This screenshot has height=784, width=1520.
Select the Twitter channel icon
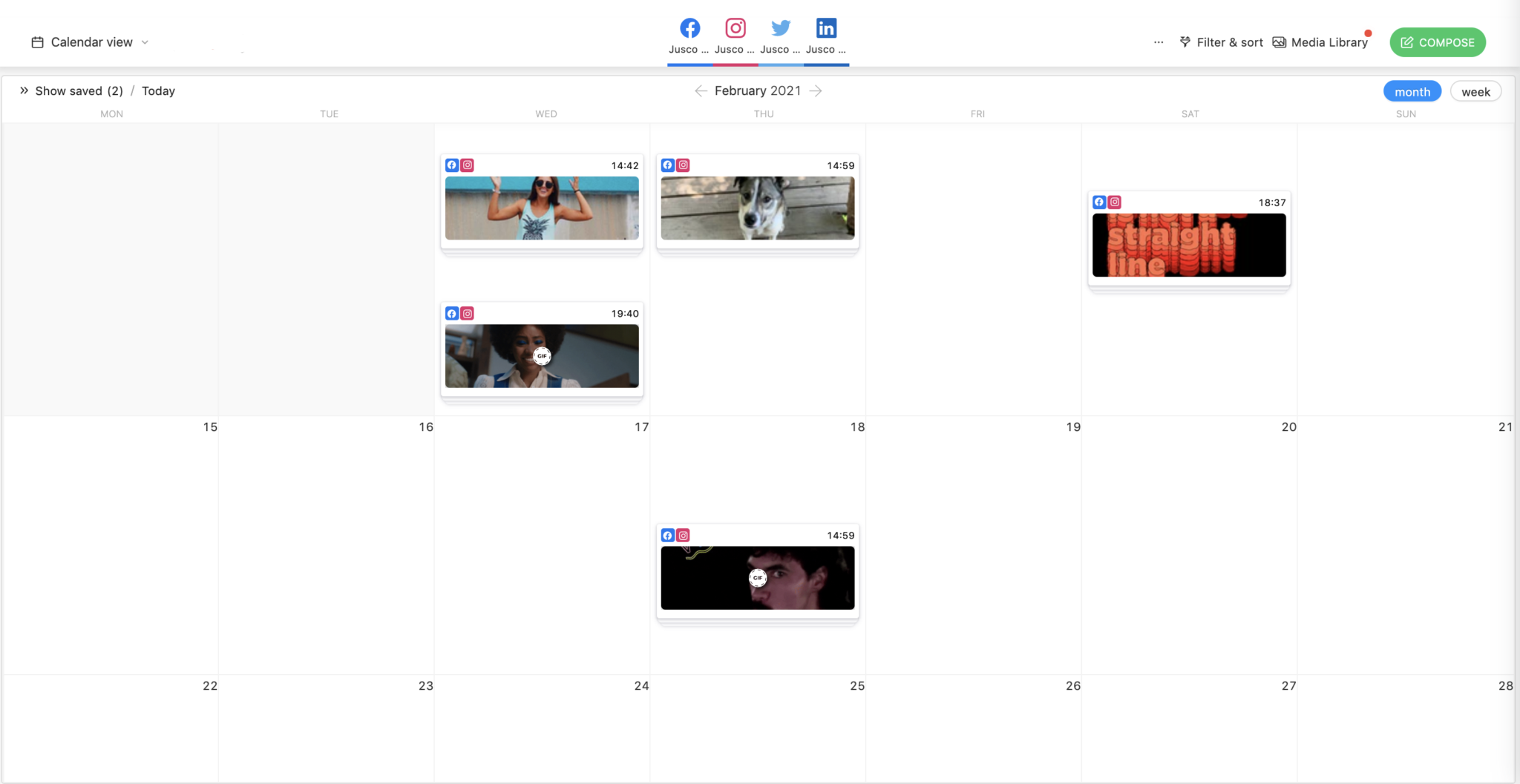click(x=781, y=27)
